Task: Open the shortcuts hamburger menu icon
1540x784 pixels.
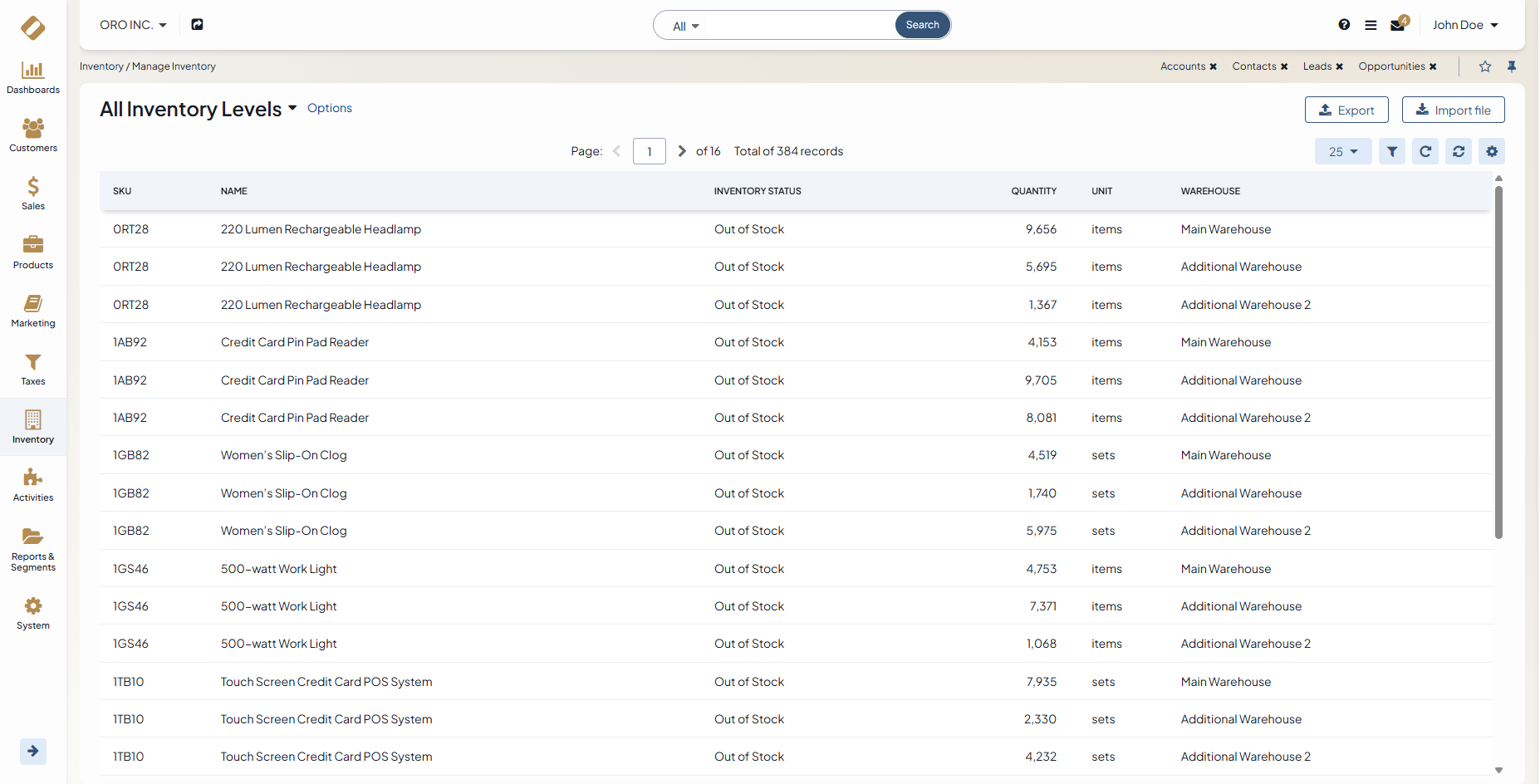Action: [x=1371, y=25]
